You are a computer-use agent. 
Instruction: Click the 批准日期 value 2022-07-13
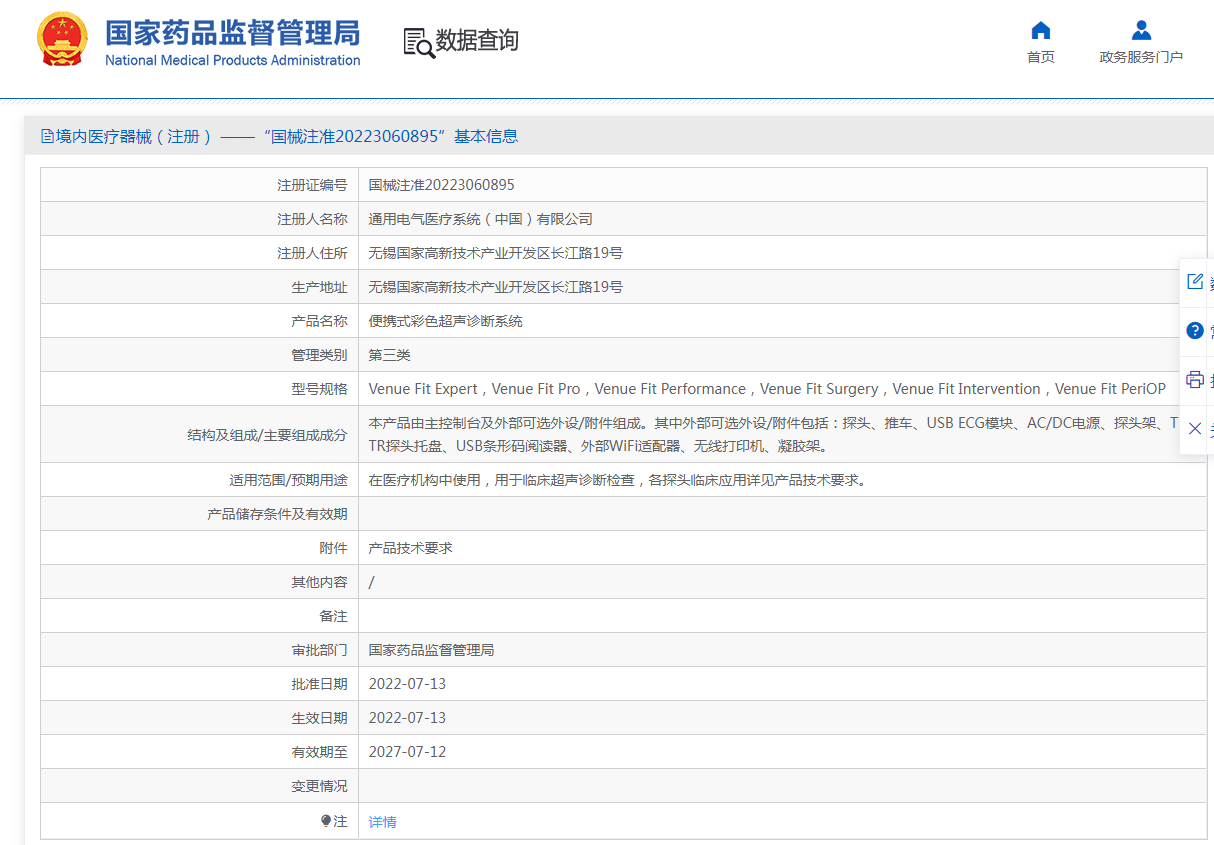(x=407, y=684)
